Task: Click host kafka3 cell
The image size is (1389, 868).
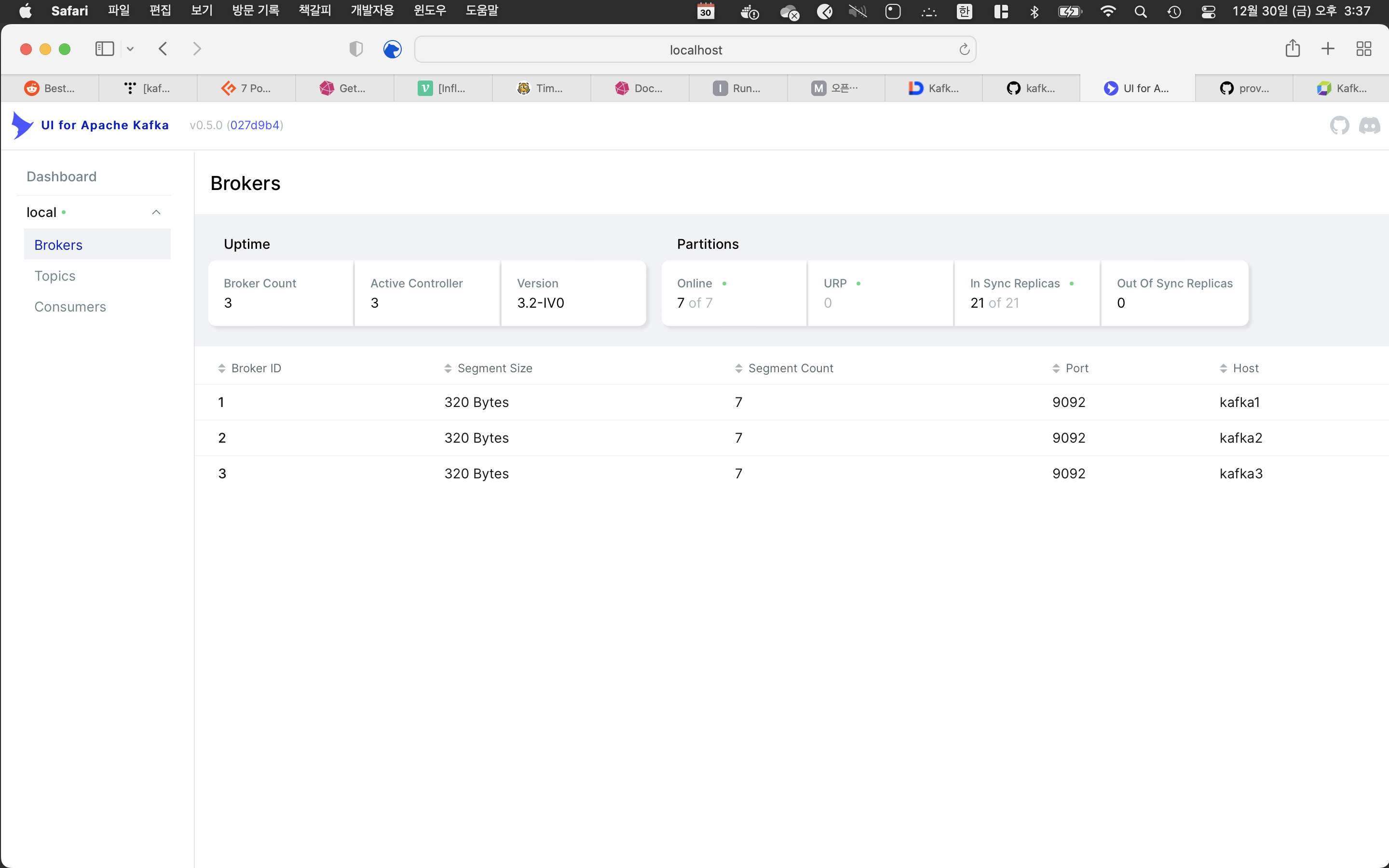Action: (x=1241, y=473)
